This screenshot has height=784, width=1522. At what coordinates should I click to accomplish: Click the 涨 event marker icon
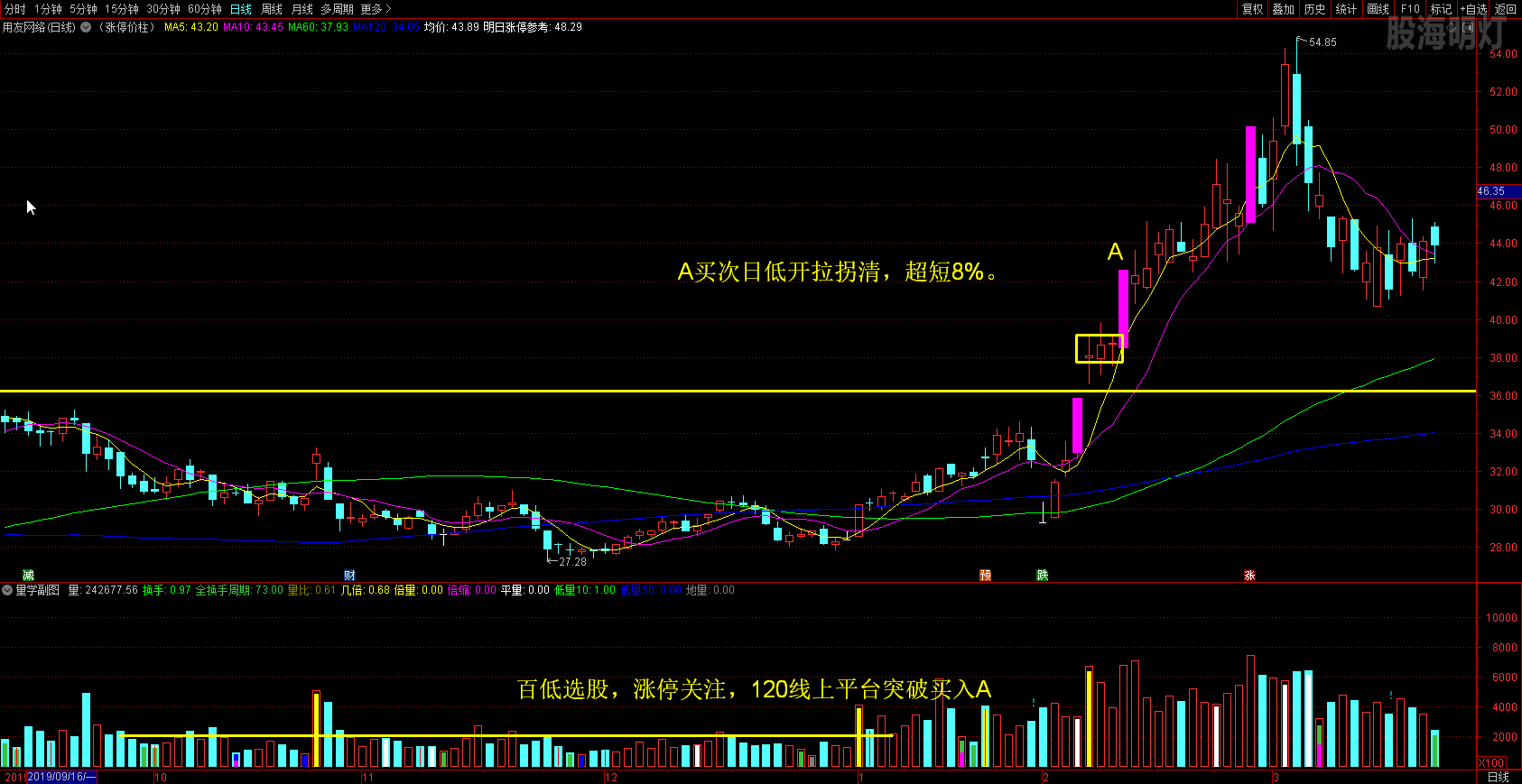coord(1249,575)
